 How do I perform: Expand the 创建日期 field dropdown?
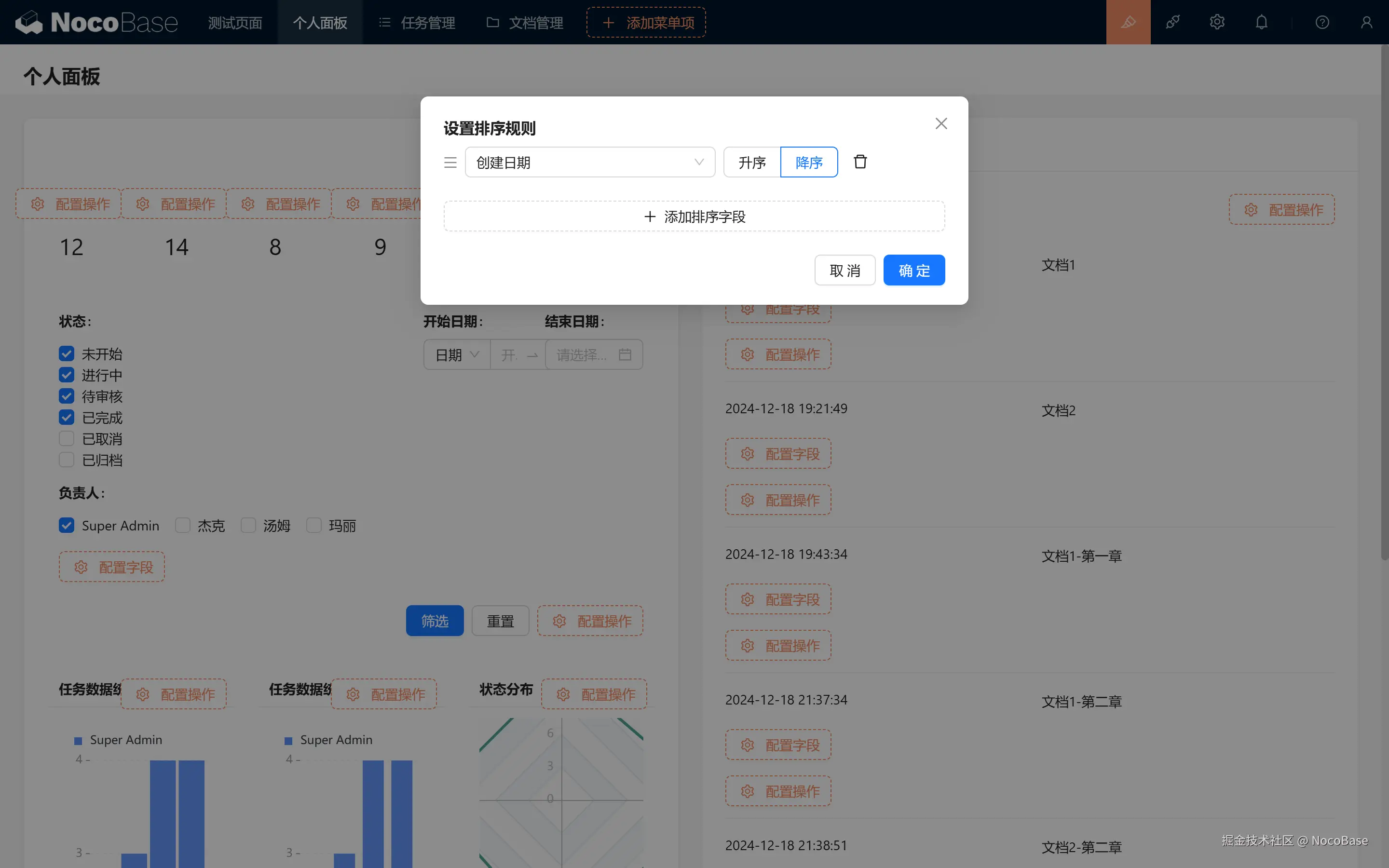(x=589, y=163)
